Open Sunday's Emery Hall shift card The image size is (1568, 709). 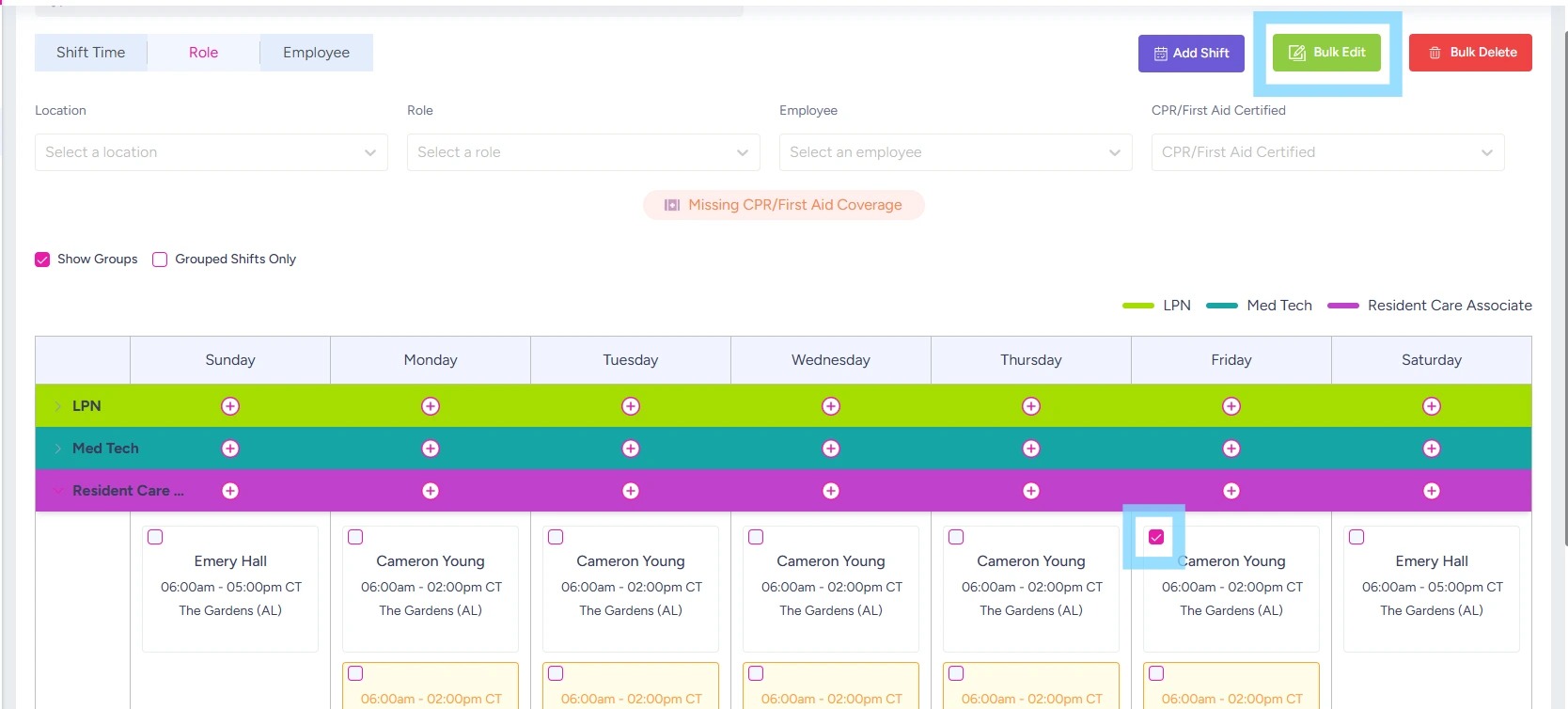point(230,587)
